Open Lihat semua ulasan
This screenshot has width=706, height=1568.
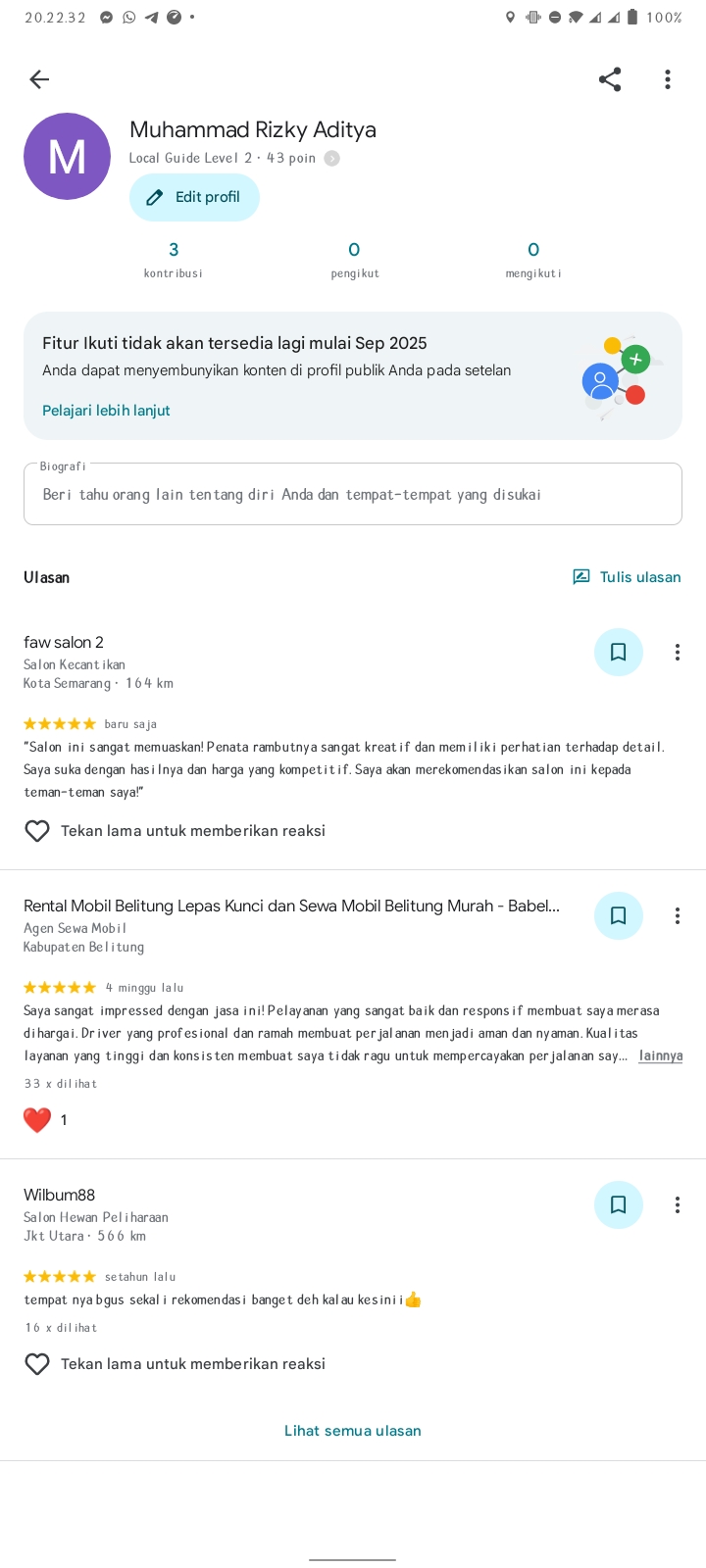(353, 1431)
